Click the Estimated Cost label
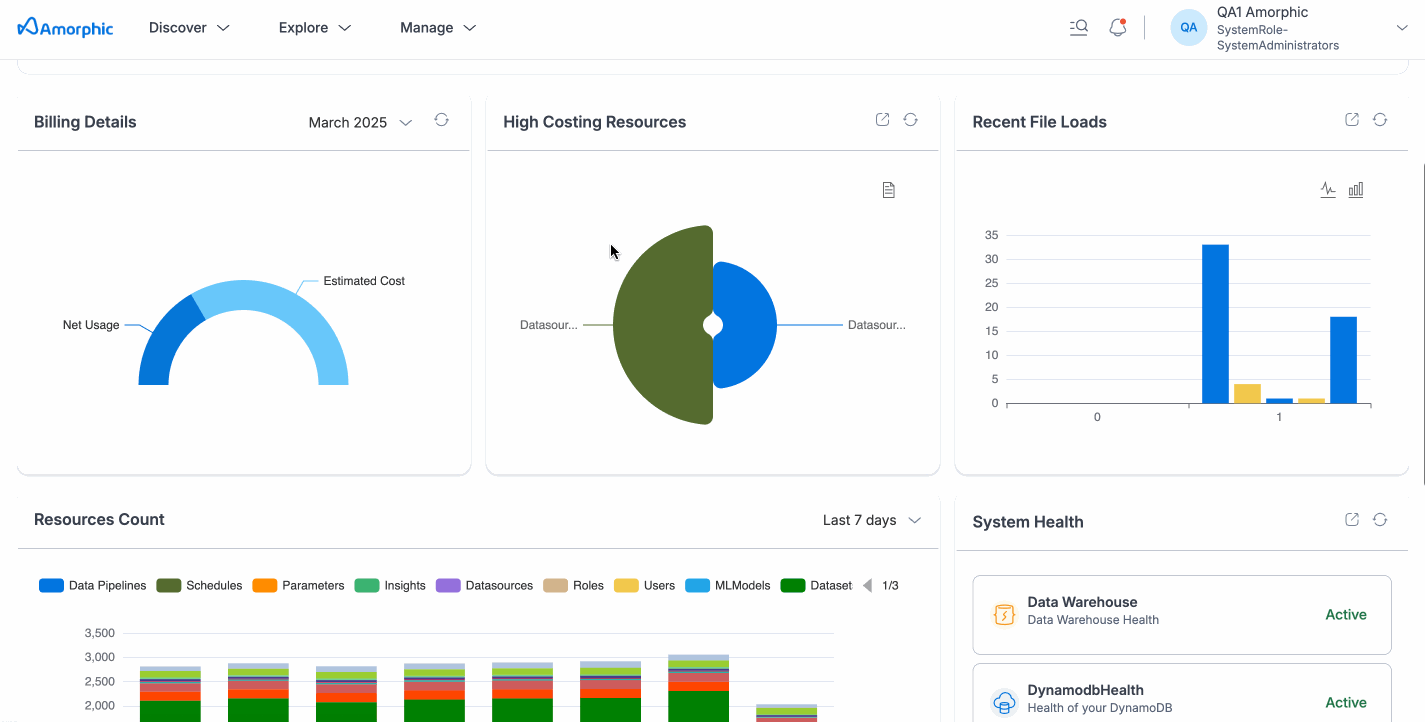This screenshot has height=722, width=1425. point(364,281)
